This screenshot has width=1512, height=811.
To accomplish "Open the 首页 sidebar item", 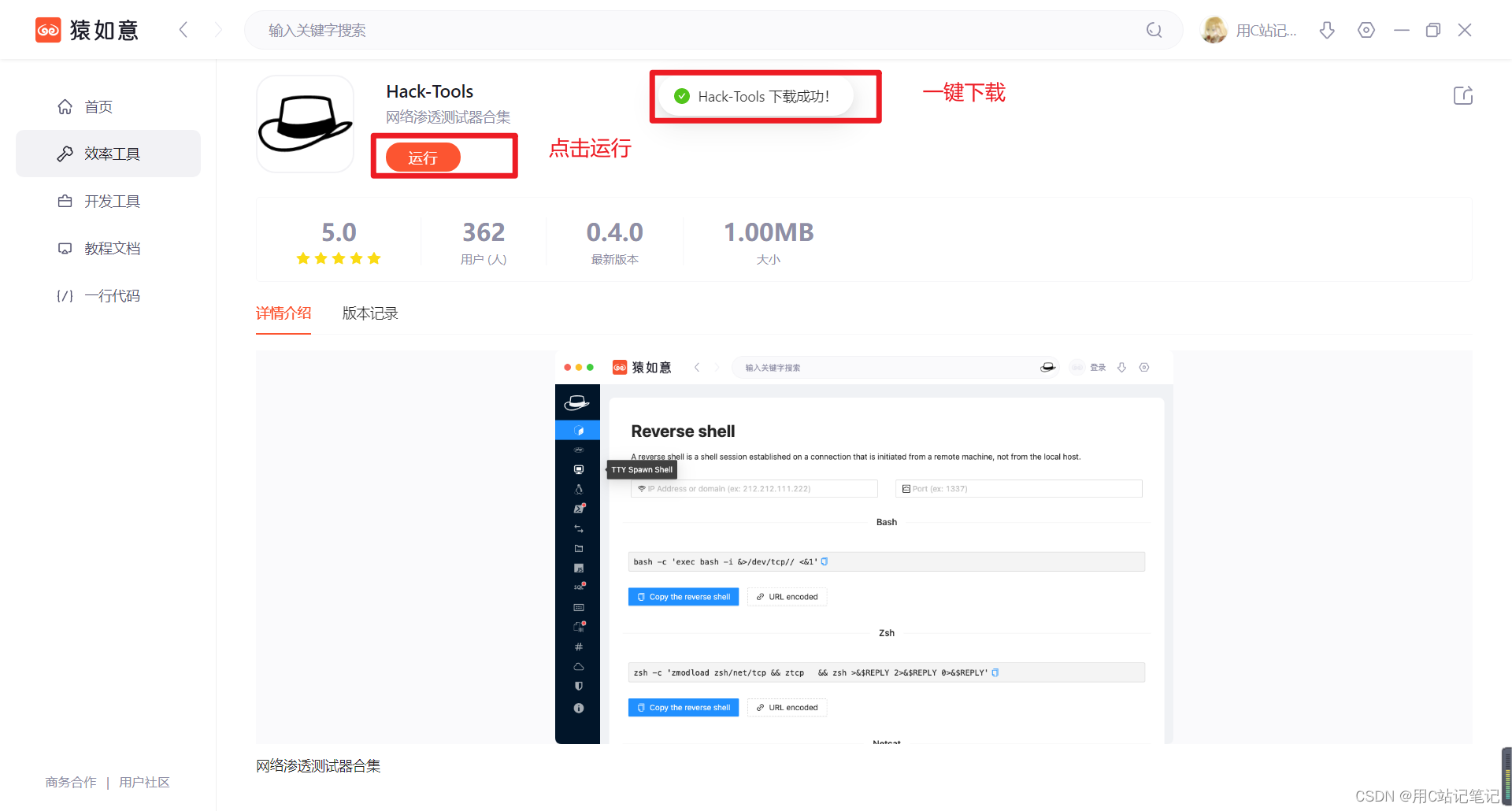I will [108, 106].
